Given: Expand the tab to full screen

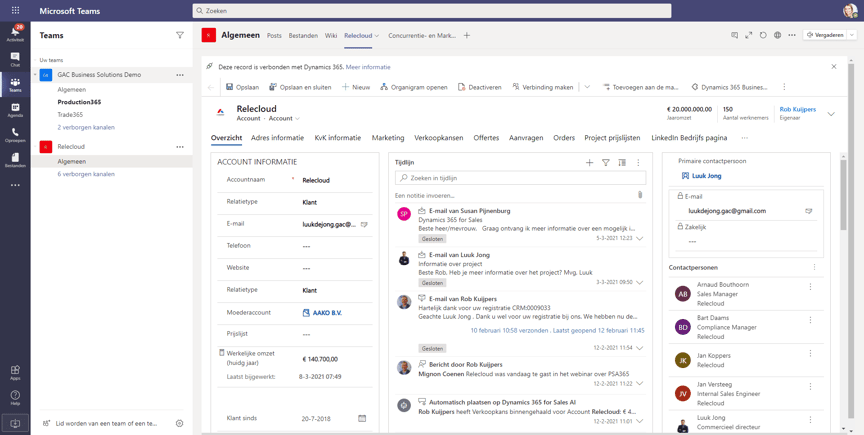Looking at the screenshot, I should tap(749, 35).
